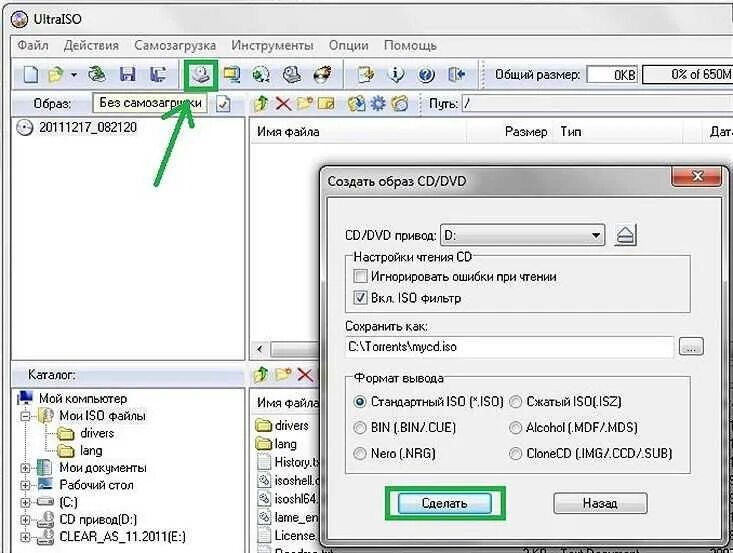Screen dimensions: 733x553
Task: Select Стандартный ISO (*.ISO) output format
Action: pos(359,402)
